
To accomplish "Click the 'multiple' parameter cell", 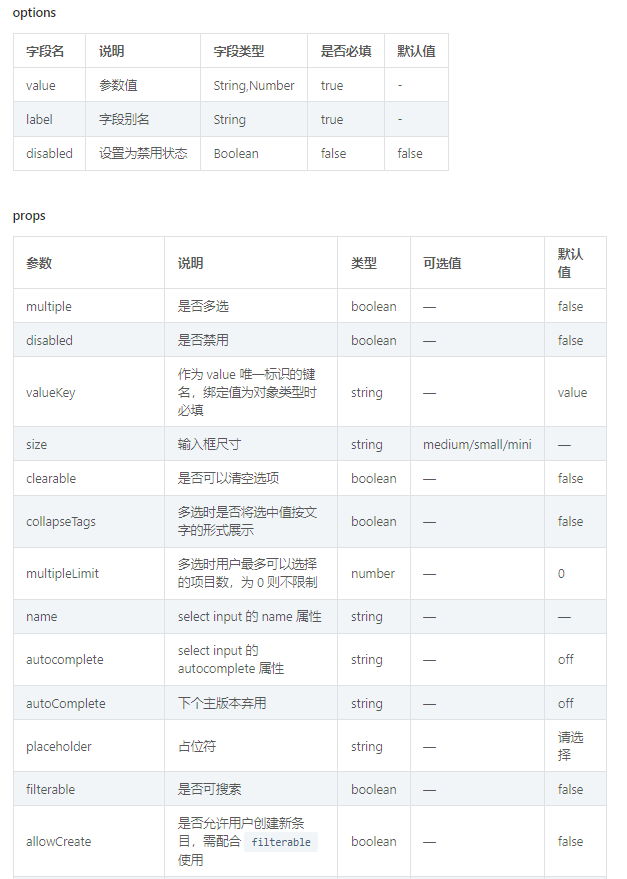I will click(x=89, y=306).
